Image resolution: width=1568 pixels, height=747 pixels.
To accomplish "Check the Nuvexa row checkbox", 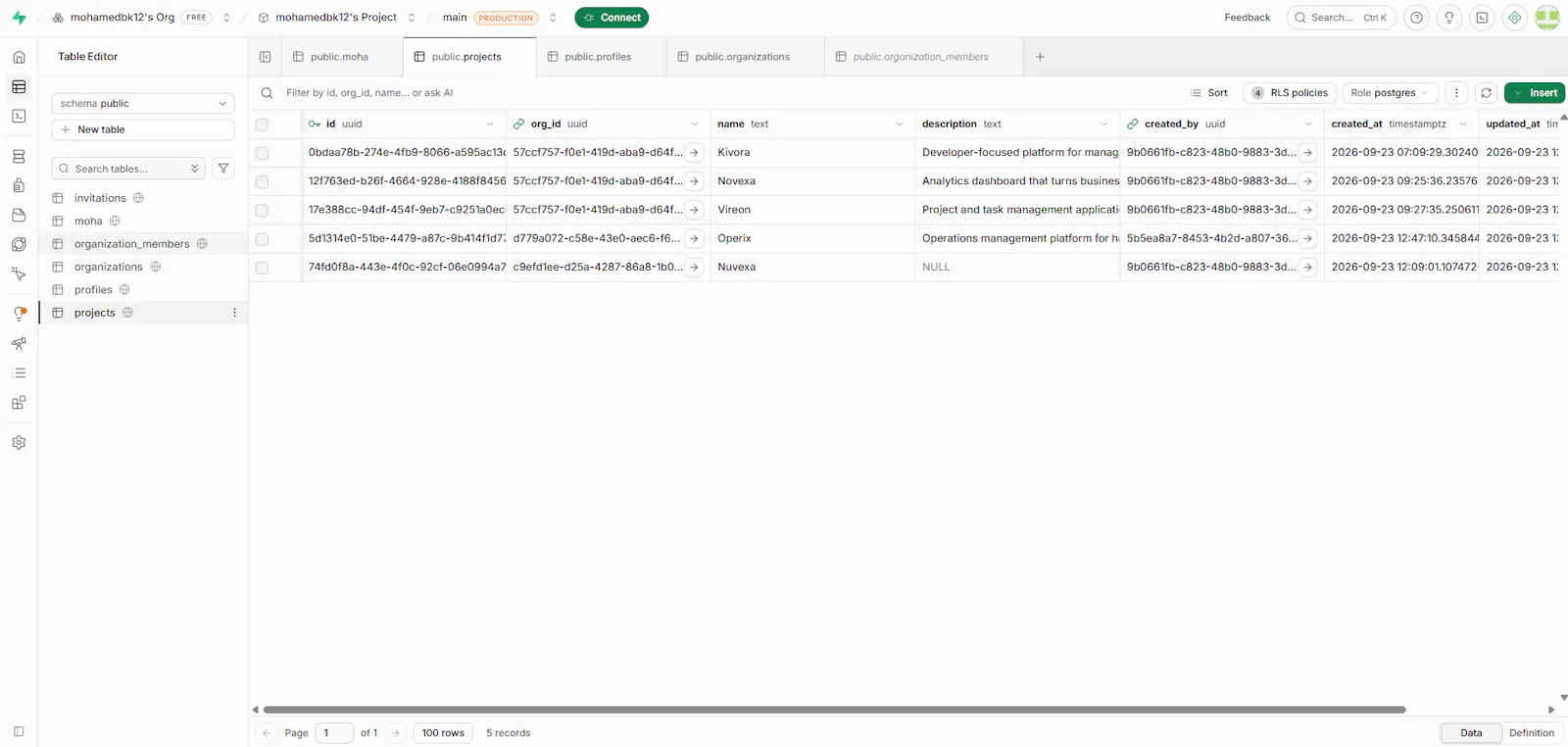I will 262,268.
